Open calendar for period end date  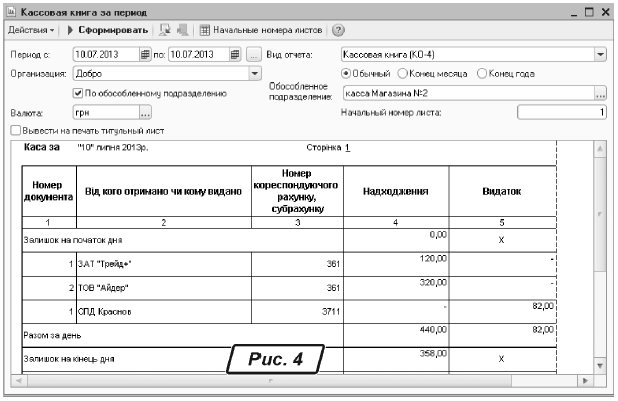point(235,54)
